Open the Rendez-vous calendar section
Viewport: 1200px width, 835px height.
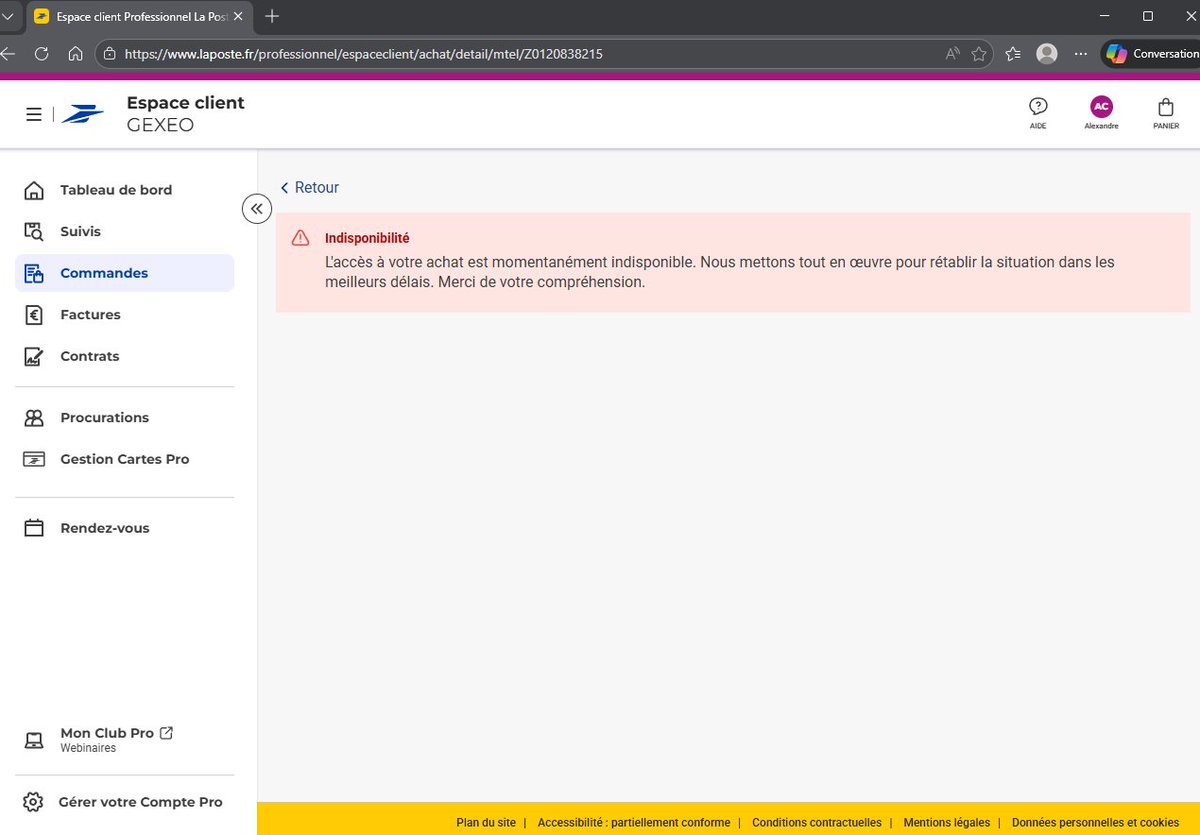click(x=104, y=527)
